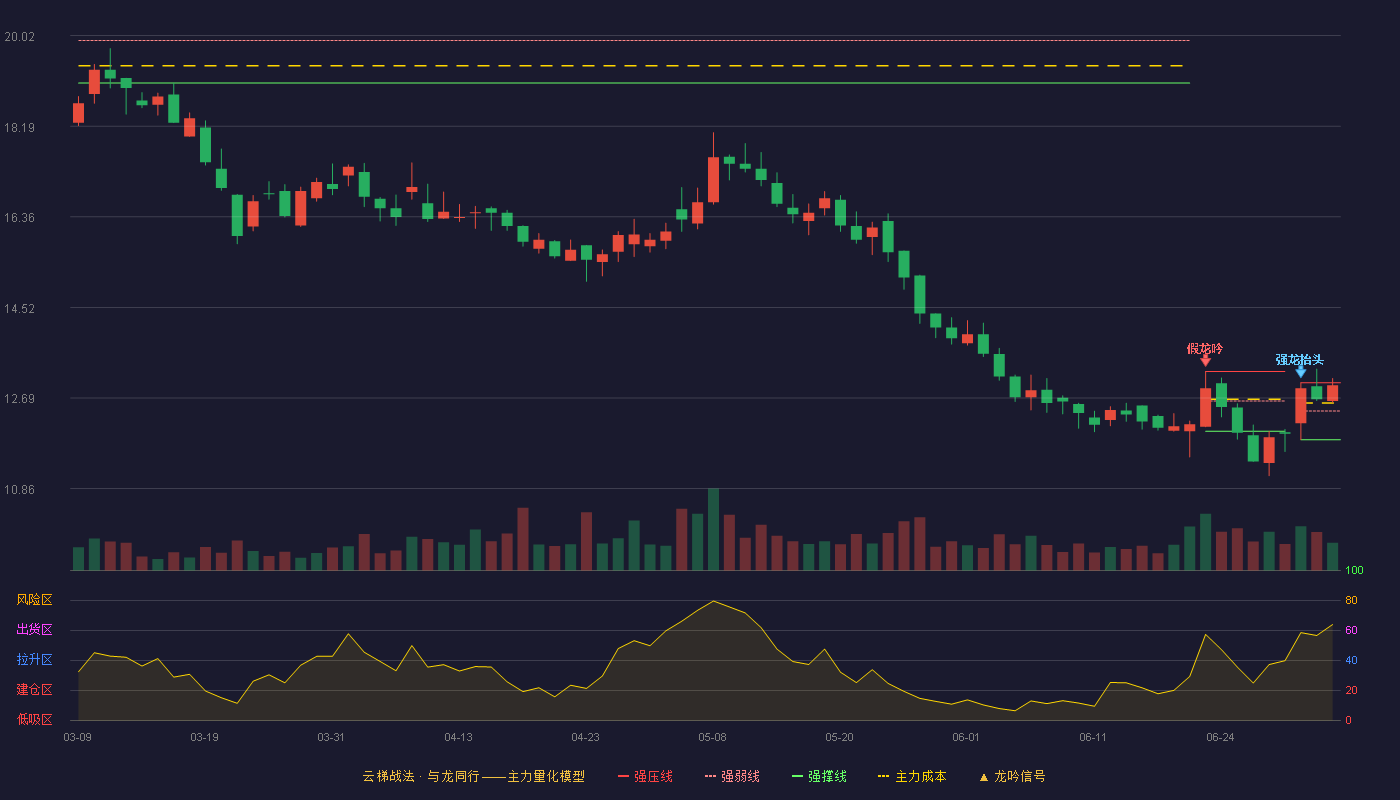Viewport: 1400px width, 800px height.
Task: Click the chart title 云梯战法 · 与龙同行——主力量化模型
Action: (473, 776)
